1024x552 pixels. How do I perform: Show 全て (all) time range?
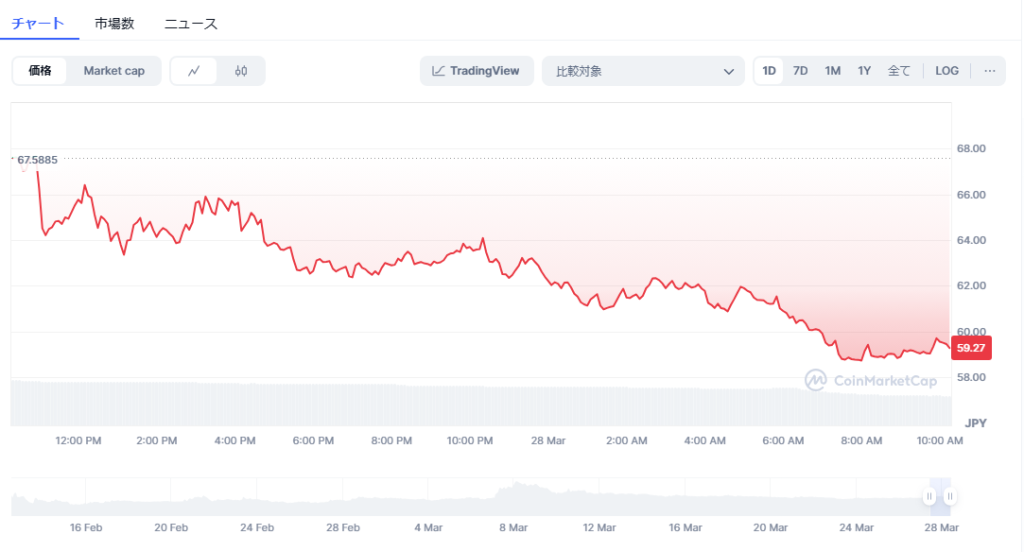tap(899, 71)
